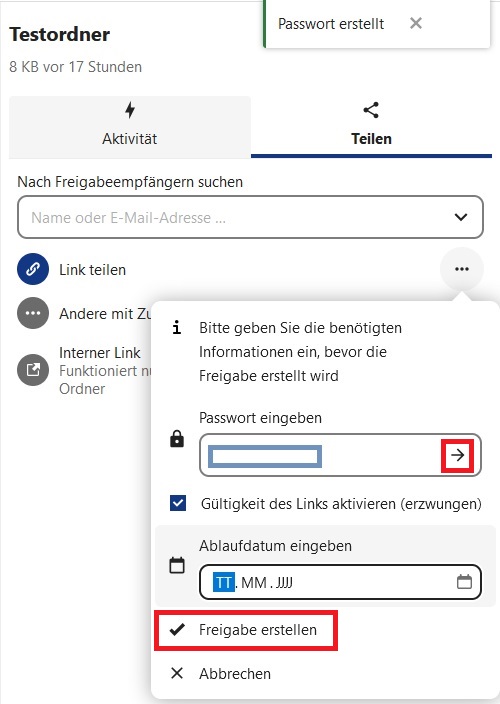Viewport: 500px width, 704px height.
Task: Click the grey Andere mit Zugriff icon
Action: [x=33, y=313]
